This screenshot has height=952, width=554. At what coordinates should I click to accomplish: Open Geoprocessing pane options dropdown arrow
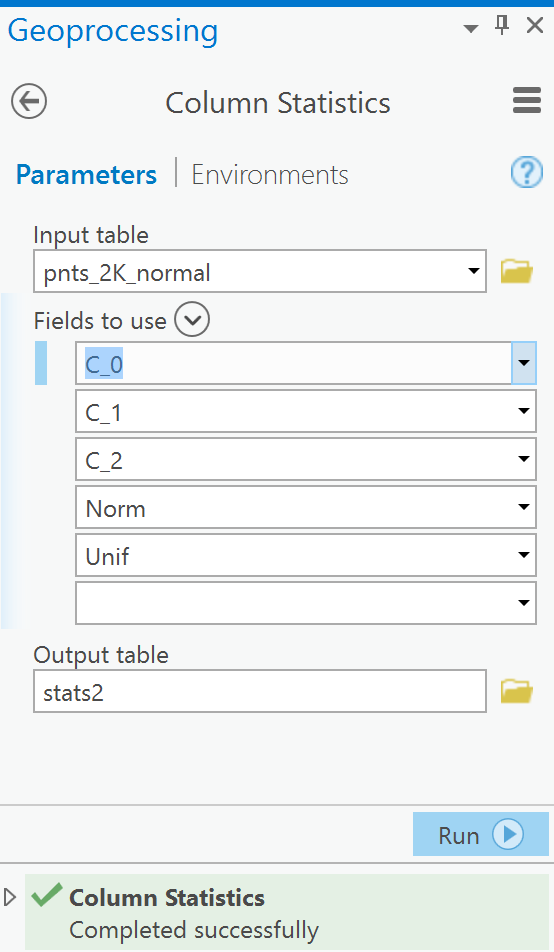coord(470,29)
